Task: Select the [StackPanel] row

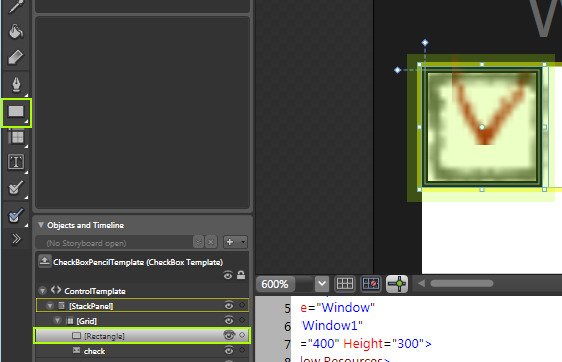Action: pyautogui.click(x=142, y=305)
